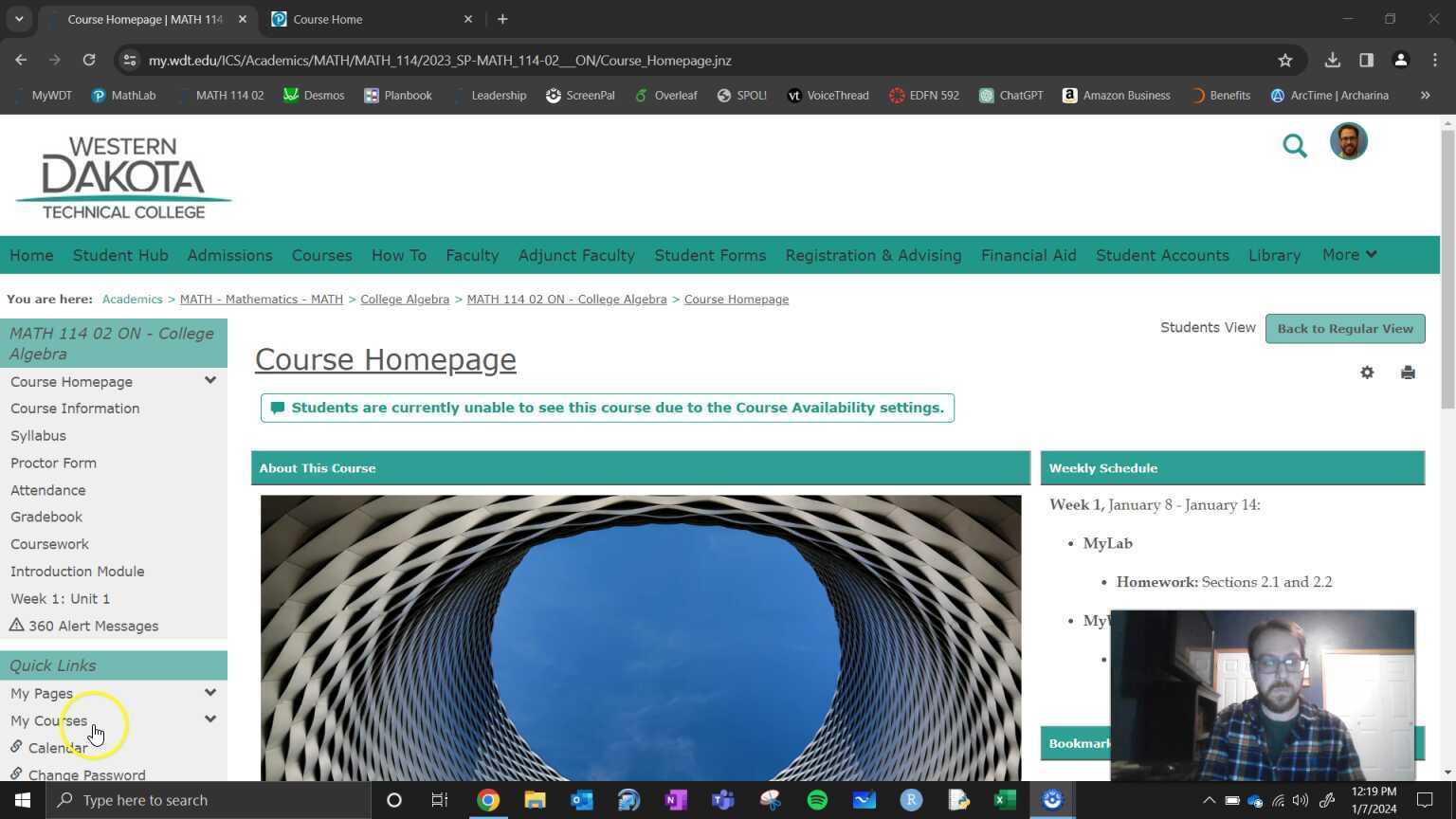Open the ChatGPT bookmark
This screenshot has width=1456, height=819.
pos(1010,96)
